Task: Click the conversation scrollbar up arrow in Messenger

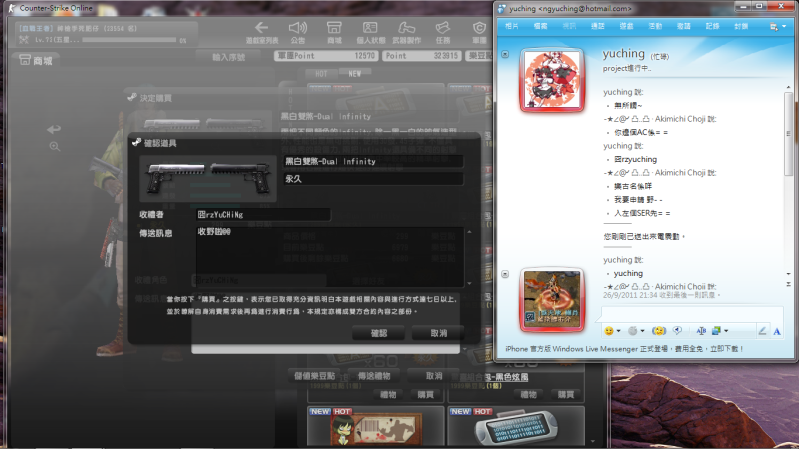Action: (788, 88)
